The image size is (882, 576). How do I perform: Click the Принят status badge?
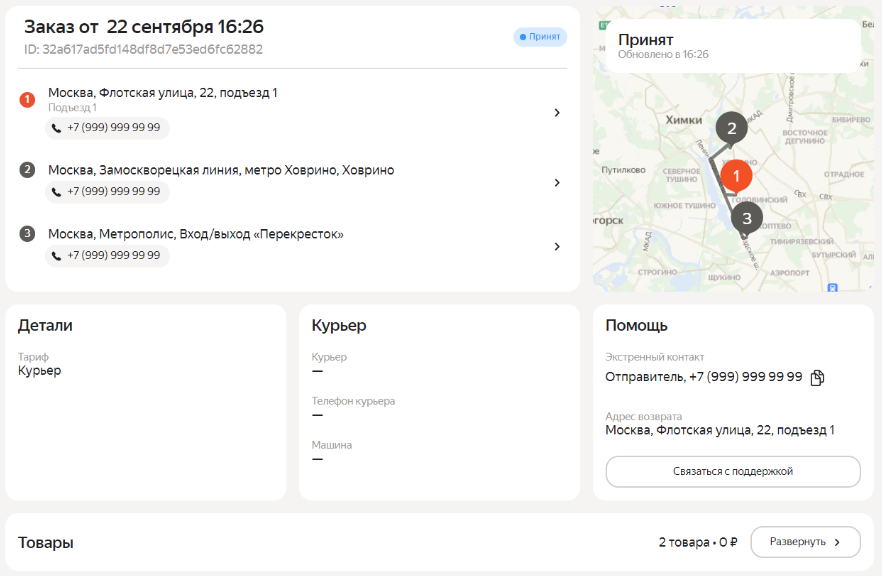pyautogui.click(x=540, y=37)
